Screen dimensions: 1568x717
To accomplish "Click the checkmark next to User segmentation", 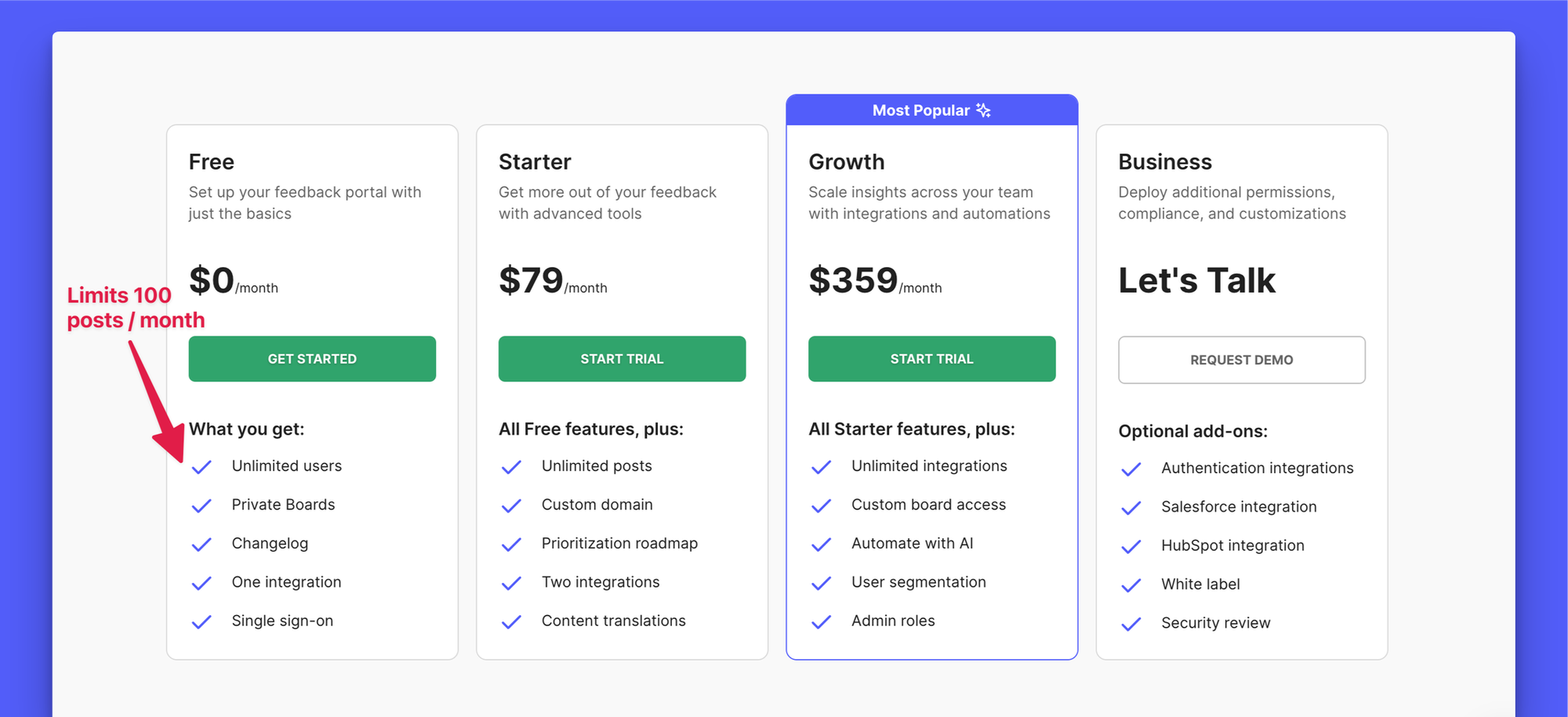I will point(821,583).
